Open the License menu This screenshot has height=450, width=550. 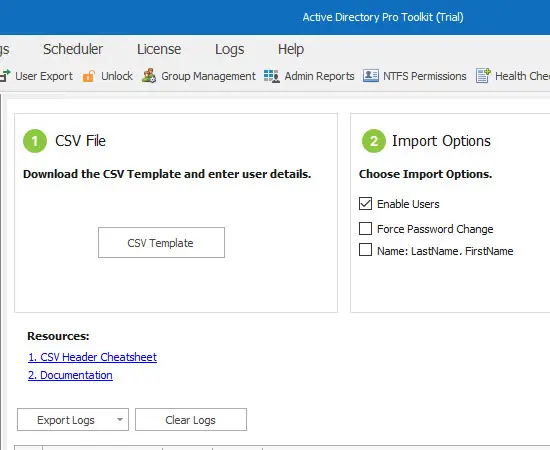tap(159, 49)
